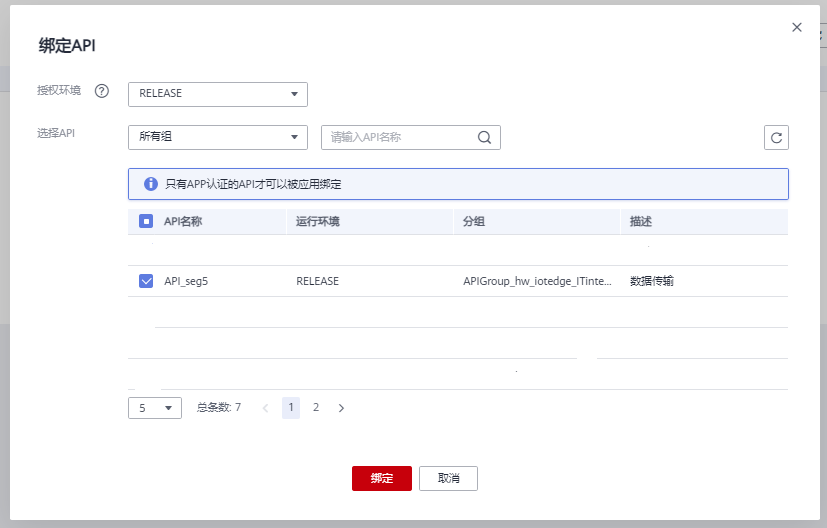Close the 绑定API dialog
Screen dimensions: 827x528
click(796, 27)
